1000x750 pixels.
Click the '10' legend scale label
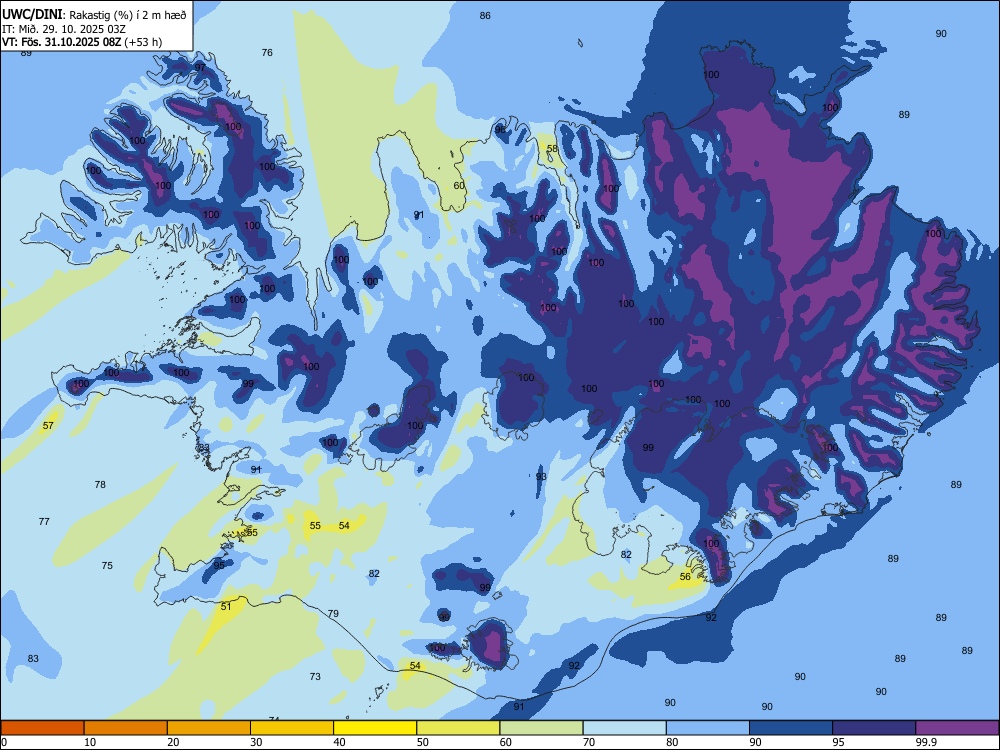pos(90,742)
